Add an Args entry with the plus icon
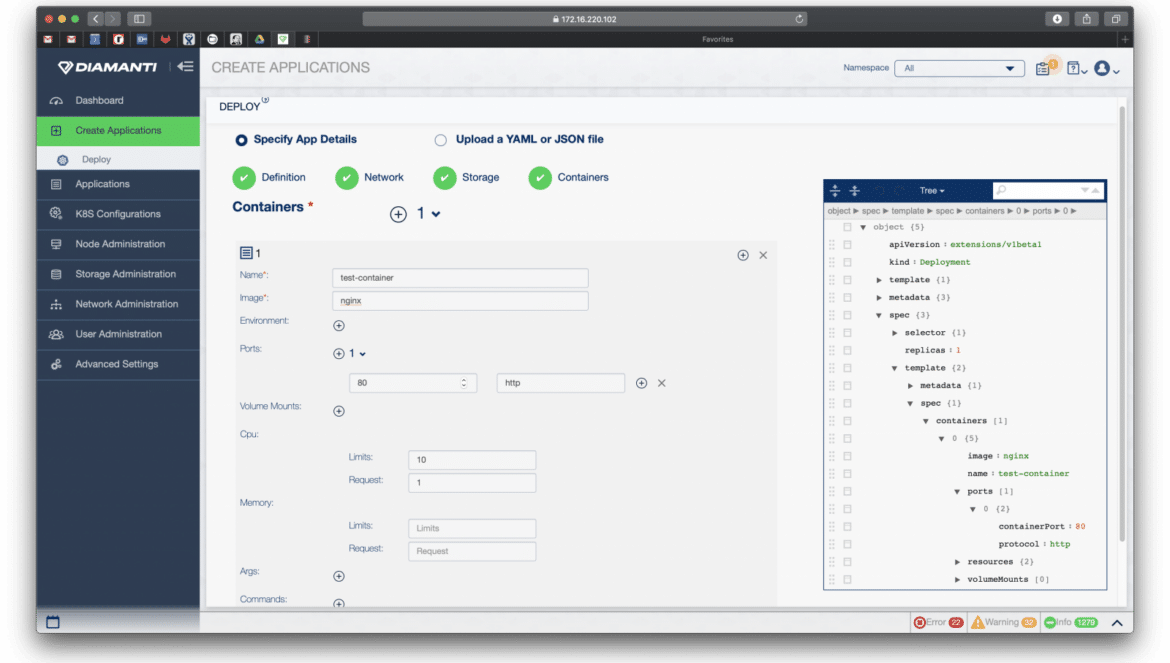Image resolution: width=1170 pixels, height=663 pixels. (339, 576)
